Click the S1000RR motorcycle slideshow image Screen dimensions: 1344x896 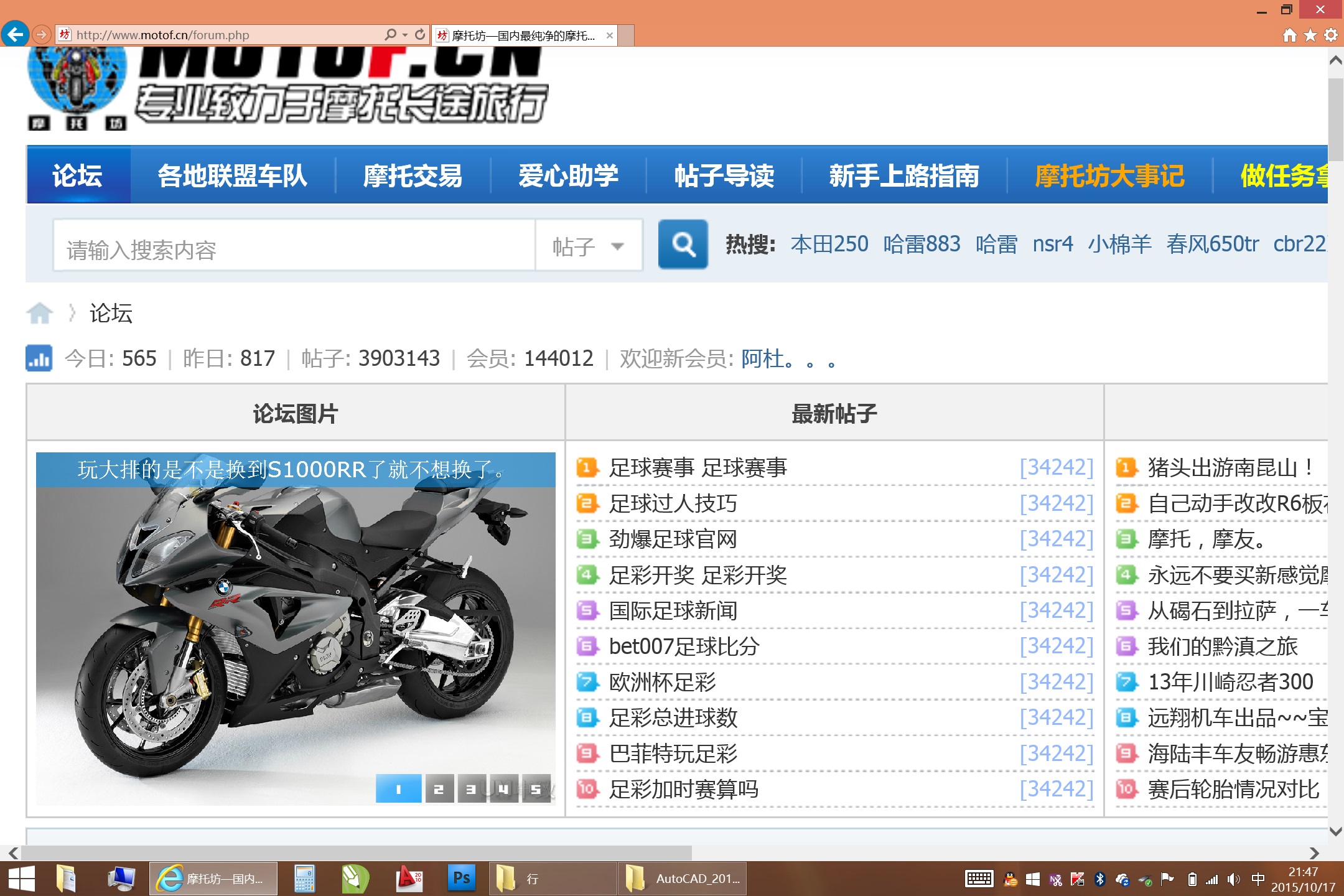tap(296, 628)
